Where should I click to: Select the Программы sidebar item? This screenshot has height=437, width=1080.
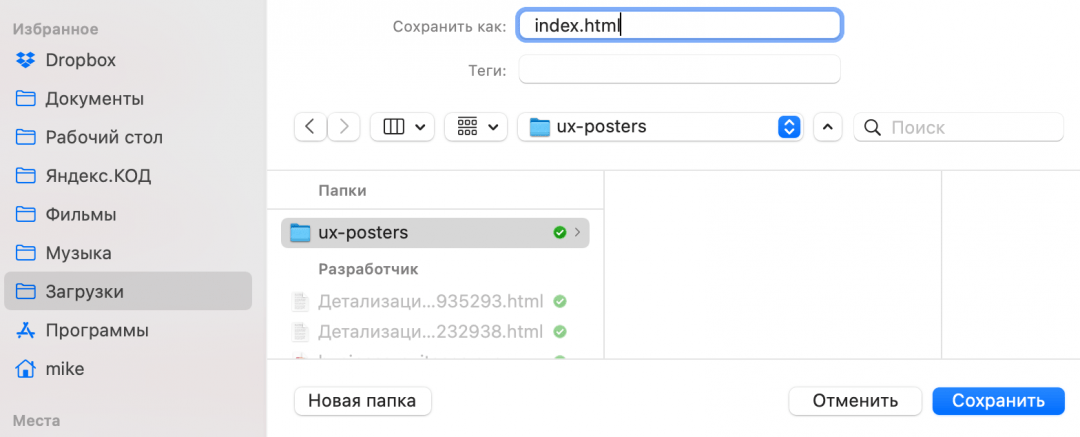pyautogui.click(x=96, y=330)
